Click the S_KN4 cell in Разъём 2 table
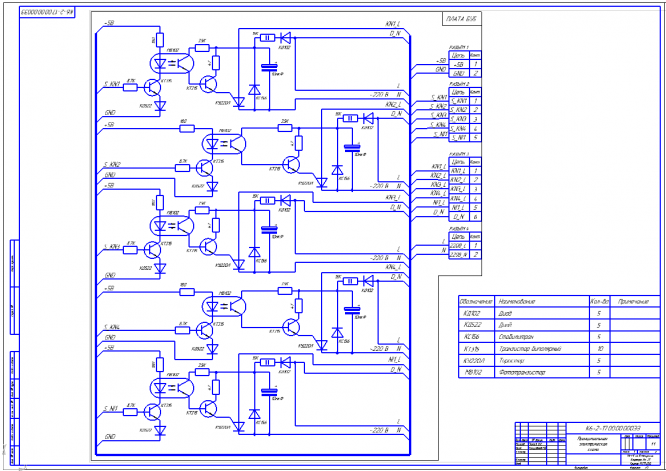This screenshot has height=471, width=666. pyautogui.click(x=459, y=128)
